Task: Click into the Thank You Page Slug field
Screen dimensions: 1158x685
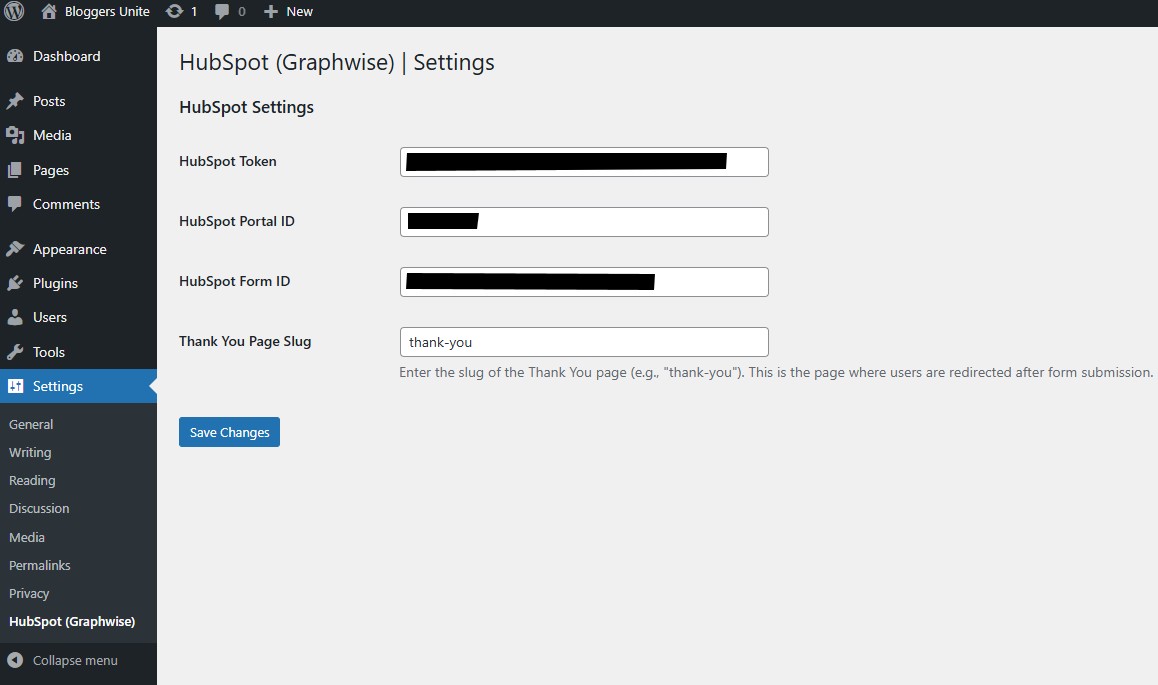Action: coord(584,342)
